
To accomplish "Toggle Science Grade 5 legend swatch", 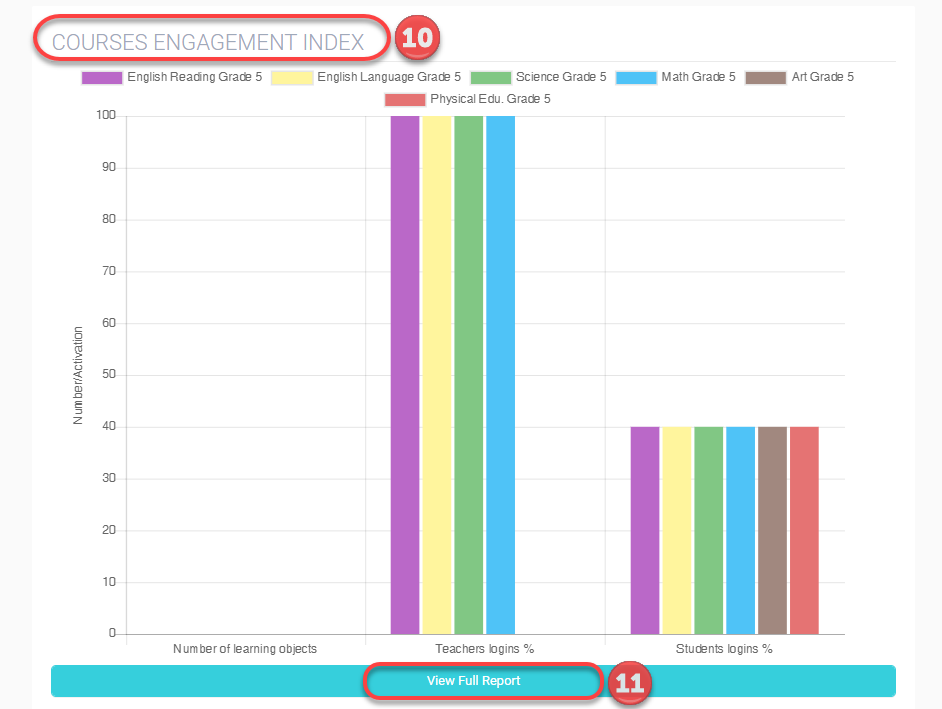I will click(x=491, y=78).
